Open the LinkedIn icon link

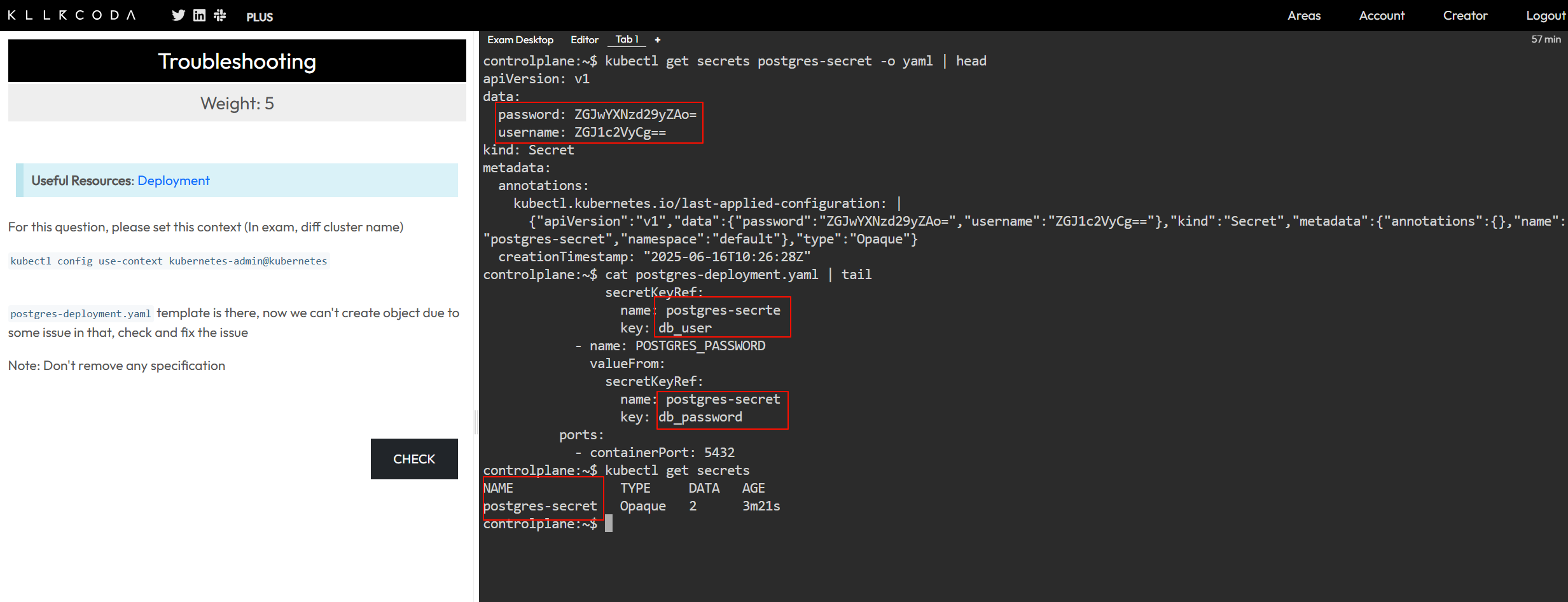[199, 15]
